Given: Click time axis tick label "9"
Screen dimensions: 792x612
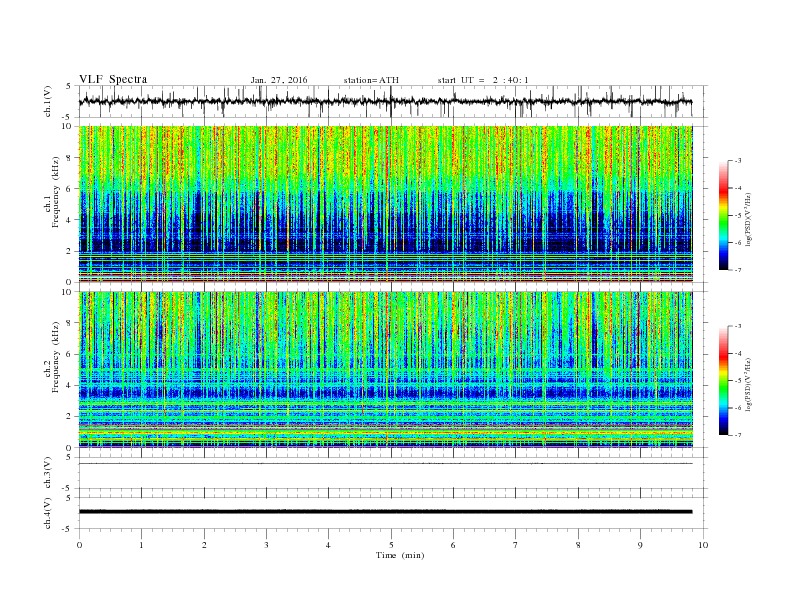Looking at the screenshot, I should 640,545.
